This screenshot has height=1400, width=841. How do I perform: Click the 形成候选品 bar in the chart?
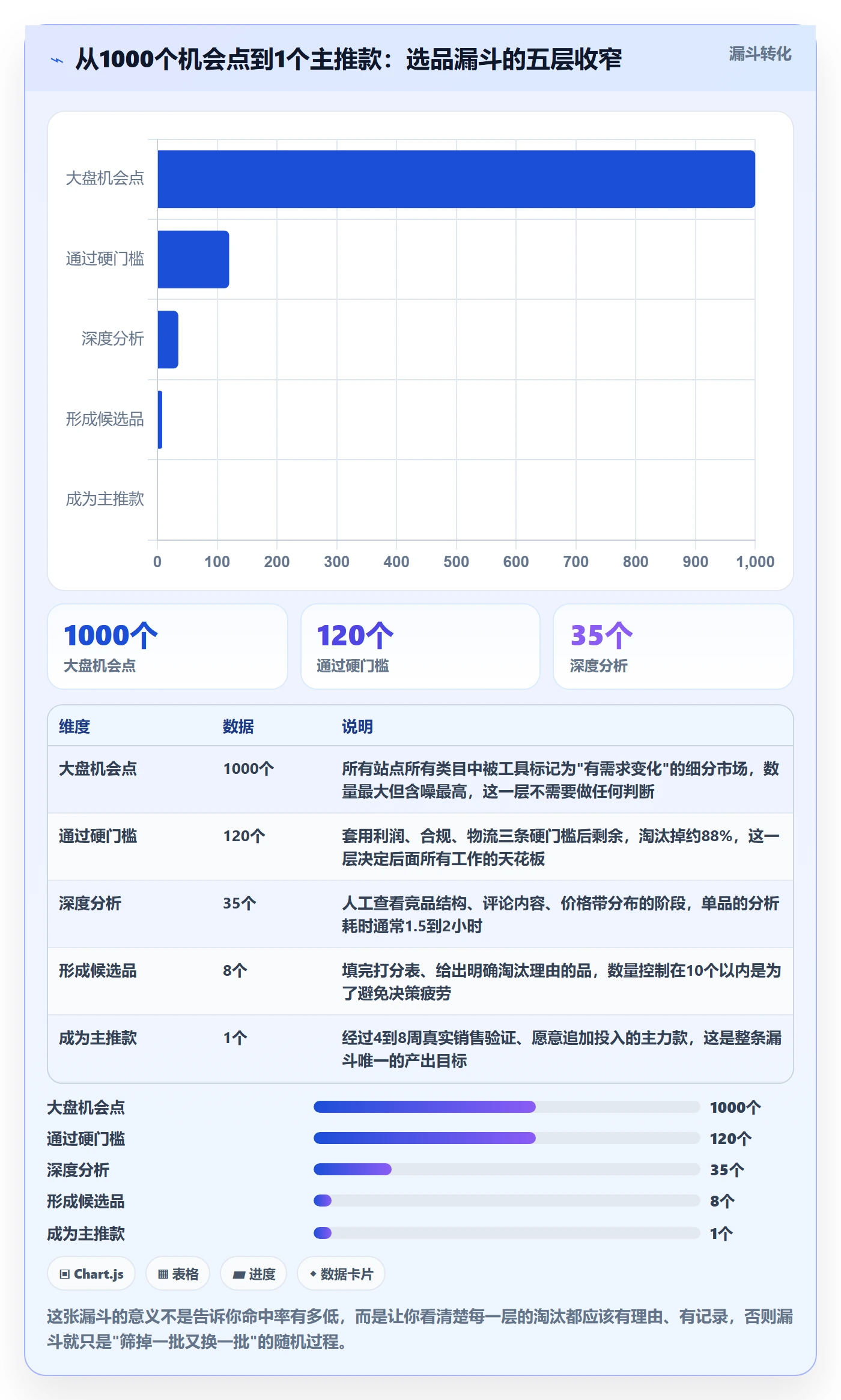tap(160, 419)
